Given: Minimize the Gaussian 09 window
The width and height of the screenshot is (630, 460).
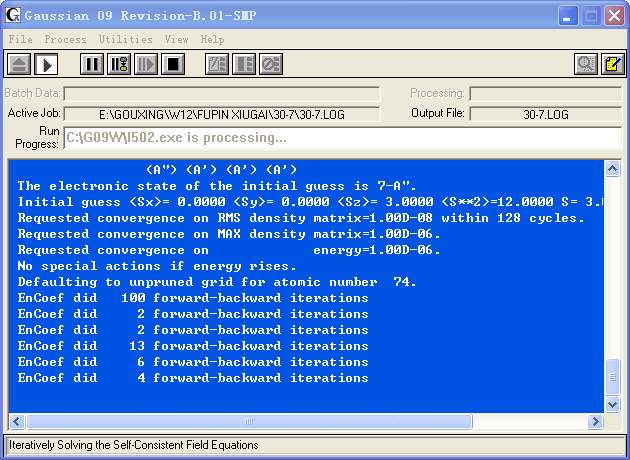Looking at the screenshot, I should click(568, 16).
